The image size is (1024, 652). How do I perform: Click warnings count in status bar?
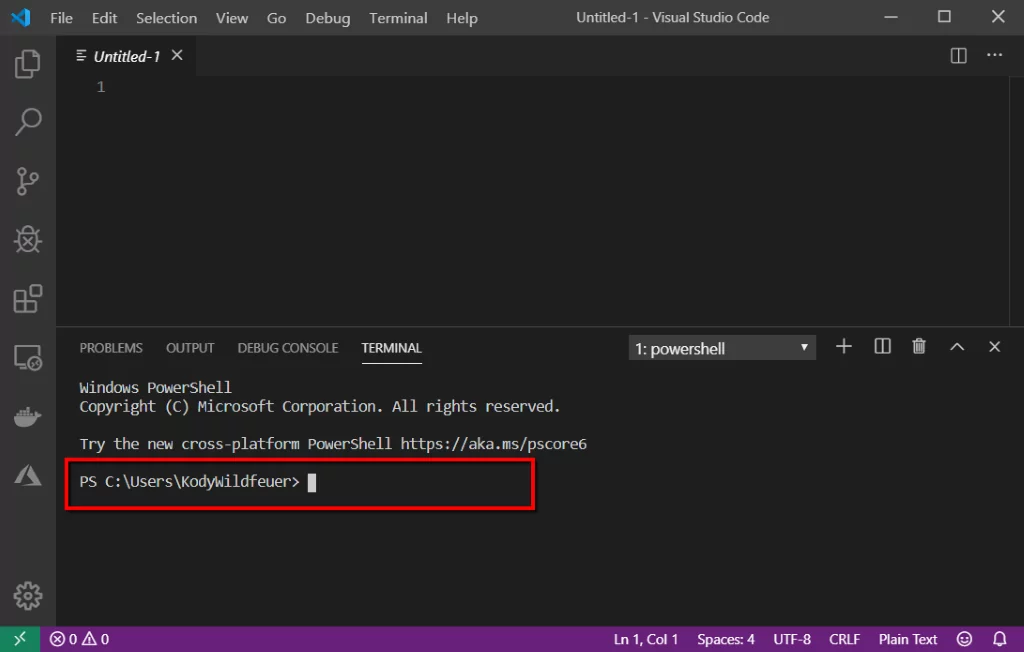(x=96, y=639)
